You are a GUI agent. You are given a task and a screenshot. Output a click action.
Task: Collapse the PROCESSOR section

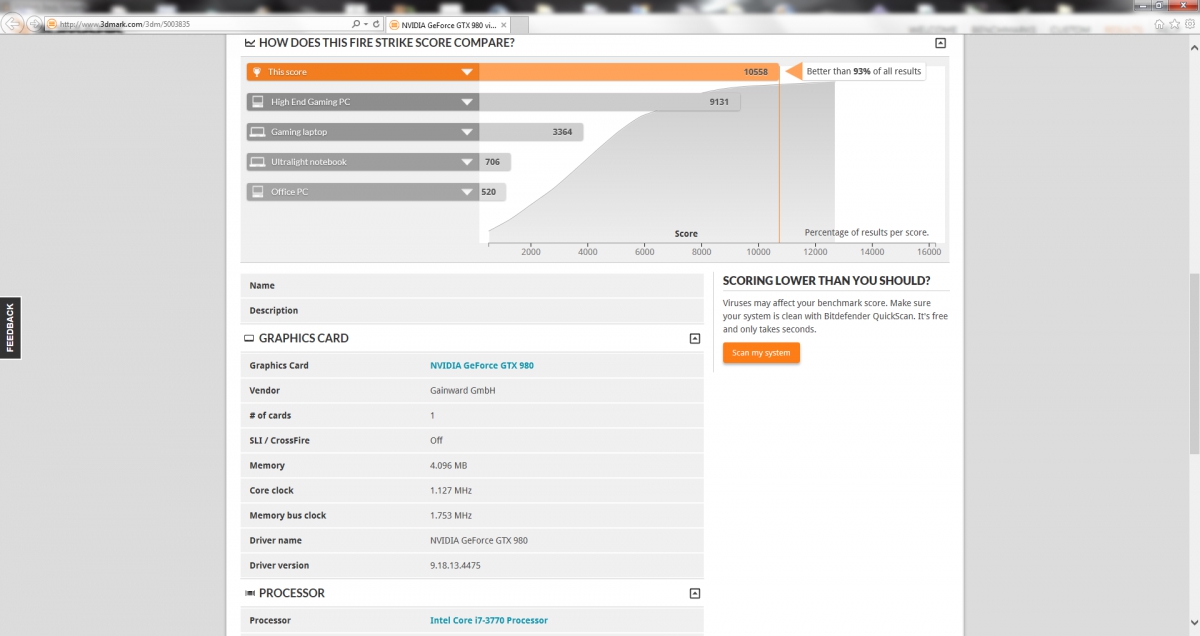[695, 594]
